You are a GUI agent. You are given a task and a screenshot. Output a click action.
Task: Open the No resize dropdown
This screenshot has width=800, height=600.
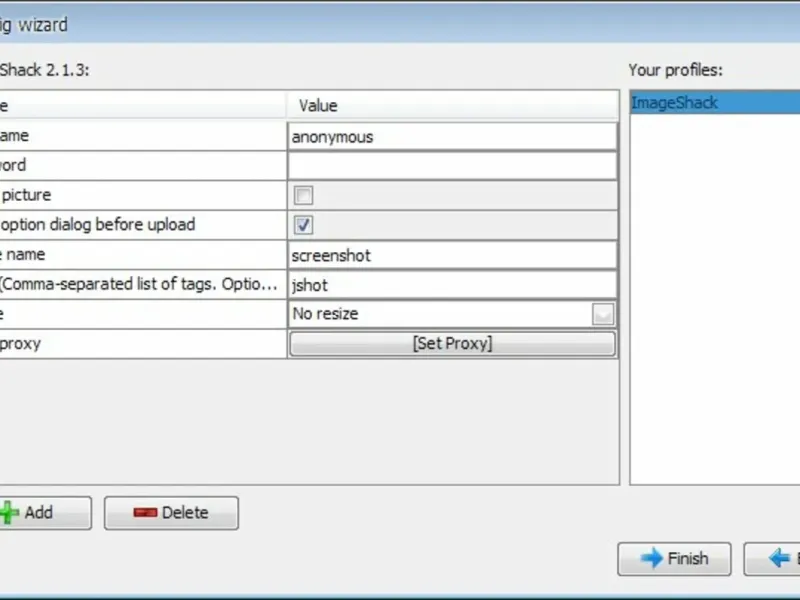tap(603, 314)
